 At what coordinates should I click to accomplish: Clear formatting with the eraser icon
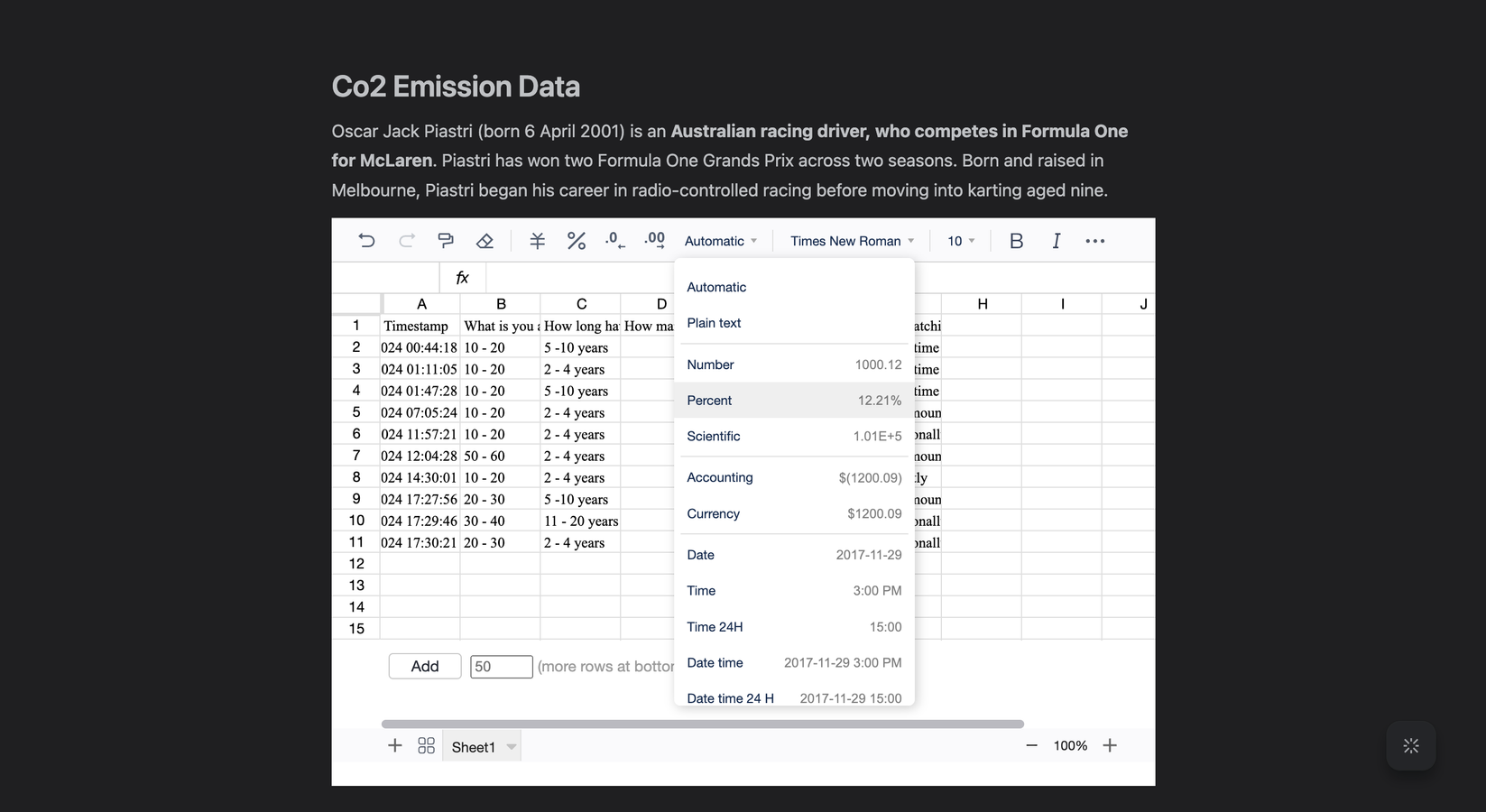485,241
